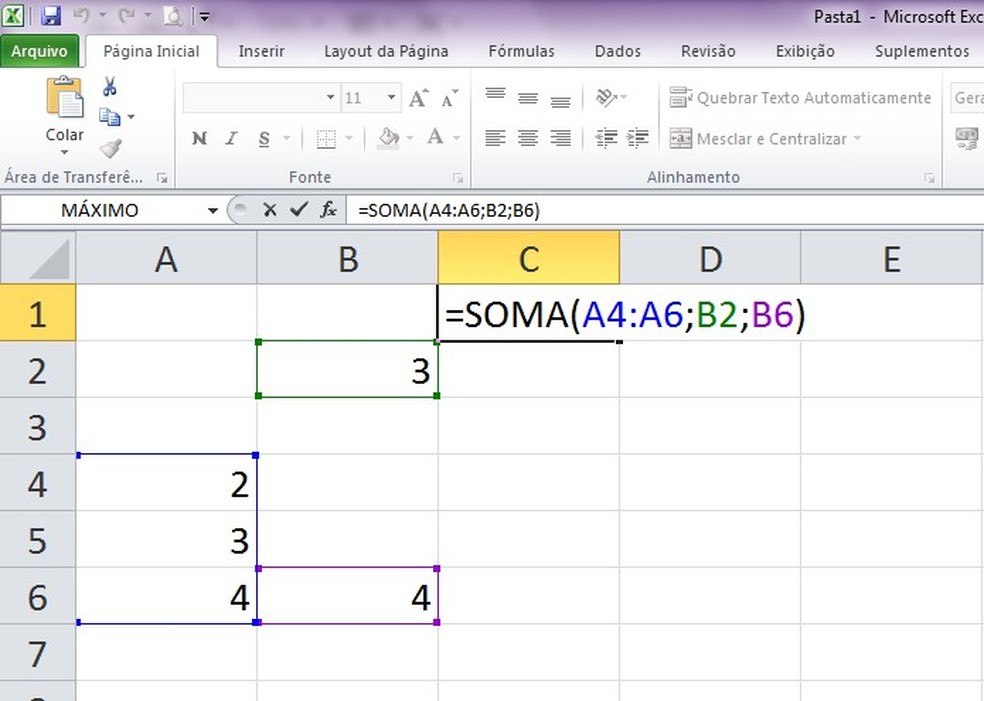Switch to the Exibição tab

(x=805, y=51)
